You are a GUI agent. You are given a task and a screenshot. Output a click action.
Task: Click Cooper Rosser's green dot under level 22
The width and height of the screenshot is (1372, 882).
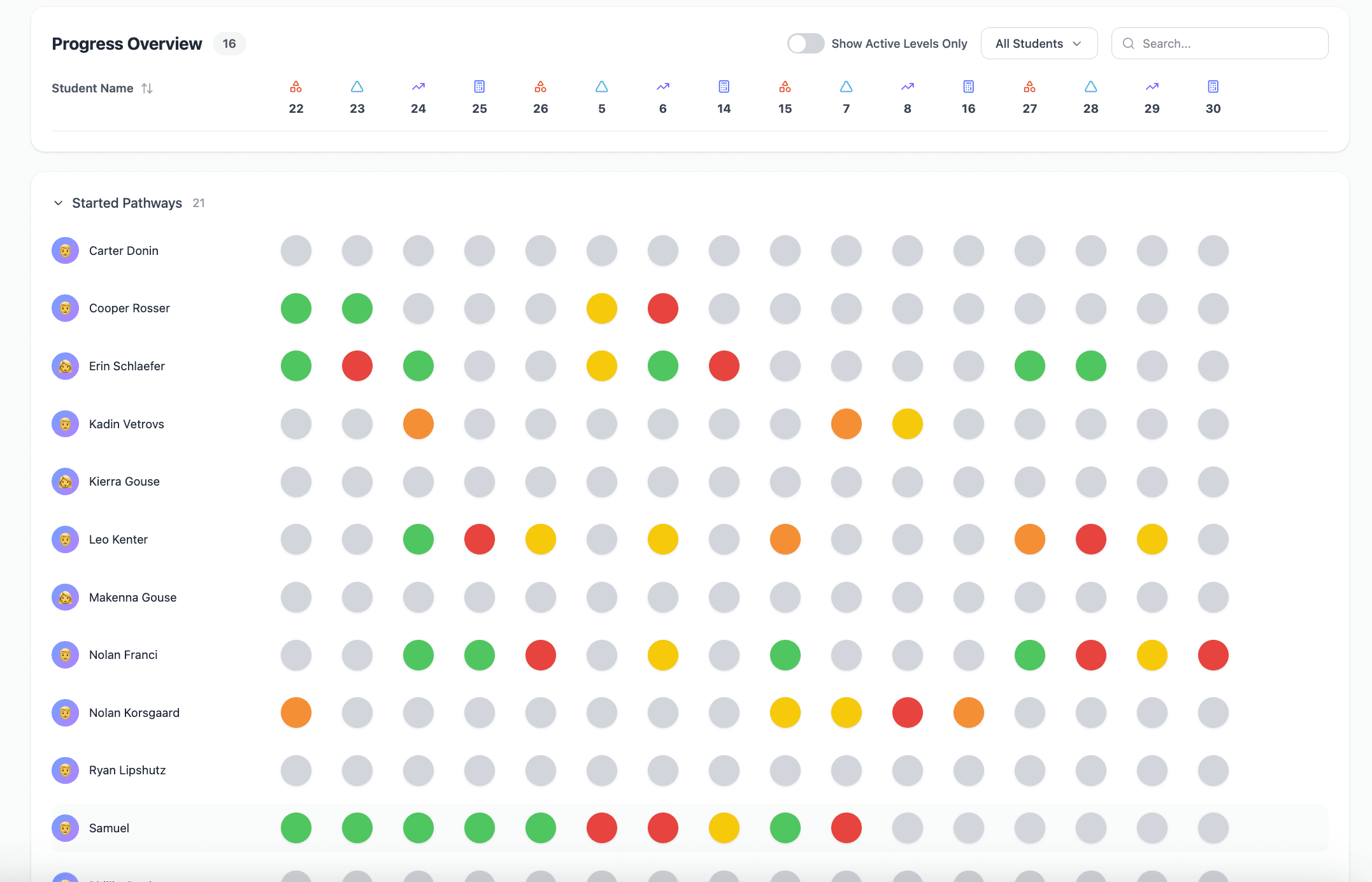(x=296, y=308)
